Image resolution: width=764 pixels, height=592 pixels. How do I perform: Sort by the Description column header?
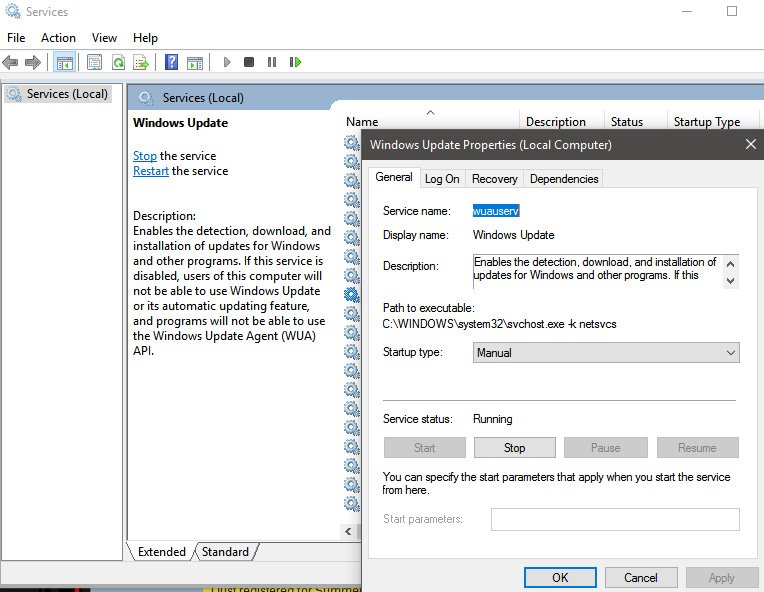click(563, 121)
